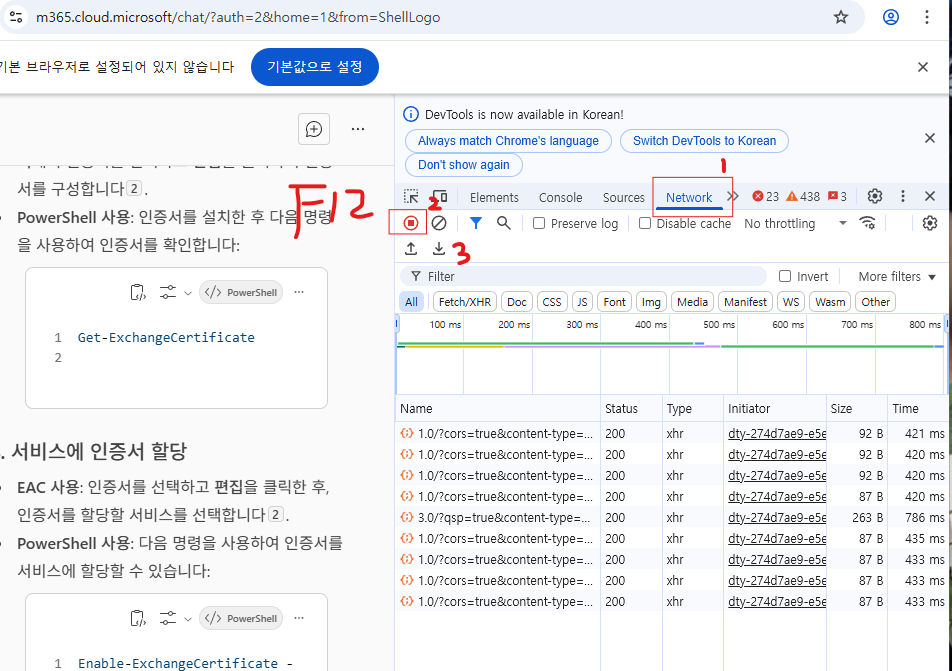Enable Disable cache checkbox

tap(645, 223)
